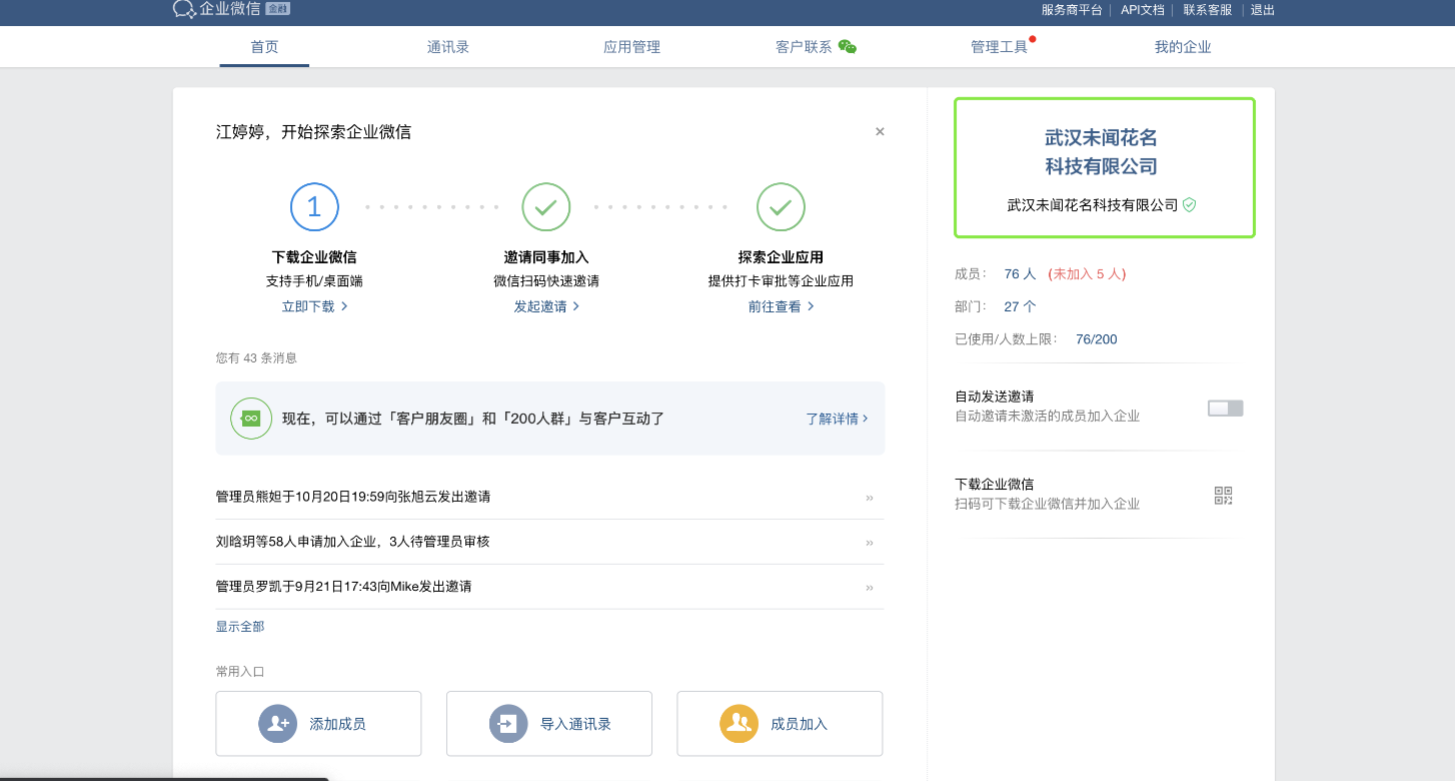The height and width of the screenshot is (781, 1455).
Task: Click message 刘晗玥等58人申请加入企业
Action: point(353,541)
